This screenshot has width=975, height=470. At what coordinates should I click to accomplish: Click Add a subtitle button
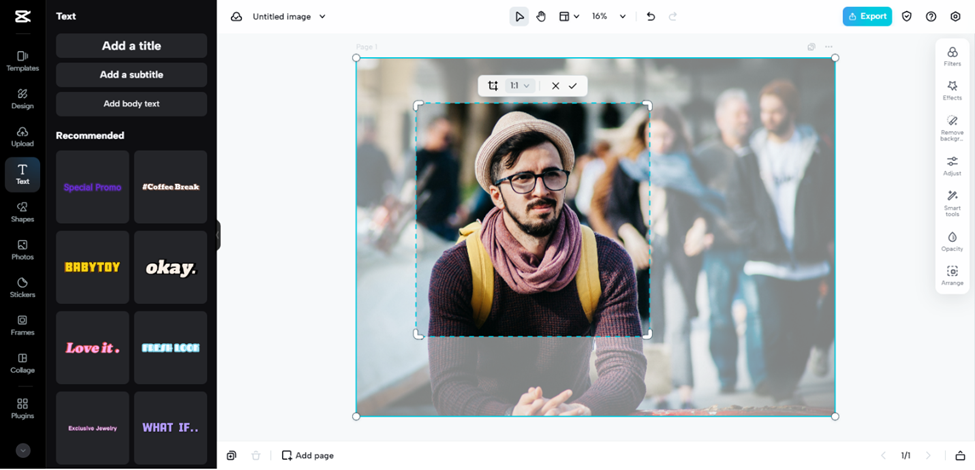(x=131, y=75)
